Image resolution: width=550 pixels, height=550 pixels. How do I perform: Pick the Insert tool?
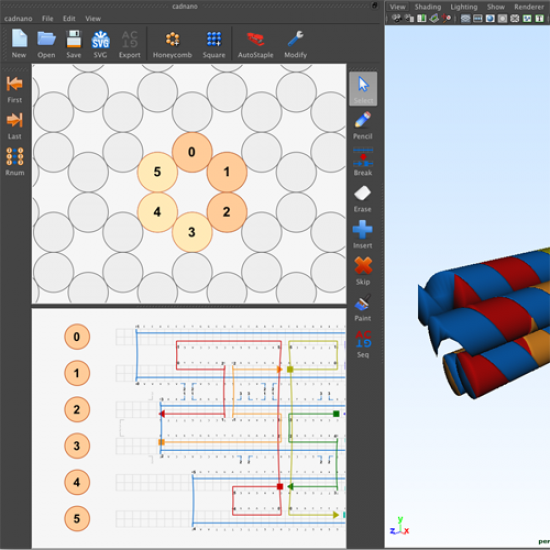point(363,235)
